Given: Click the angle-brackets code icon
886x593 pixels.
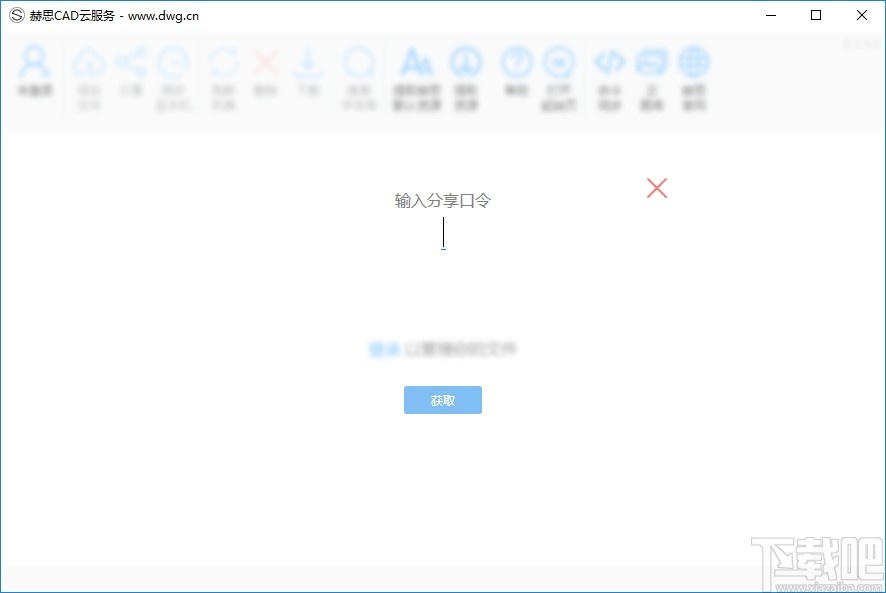Looking at the screenshot, I should click(610, 62).
